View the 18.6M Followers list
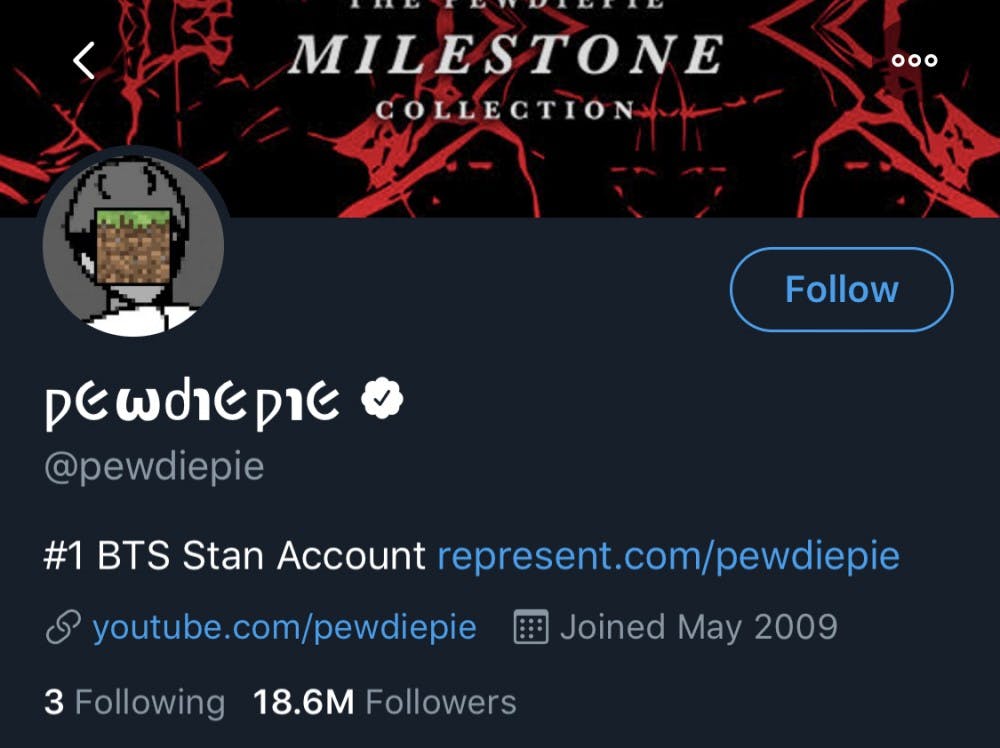Viewport: 1000px width, 748px height. pos(385,702)
